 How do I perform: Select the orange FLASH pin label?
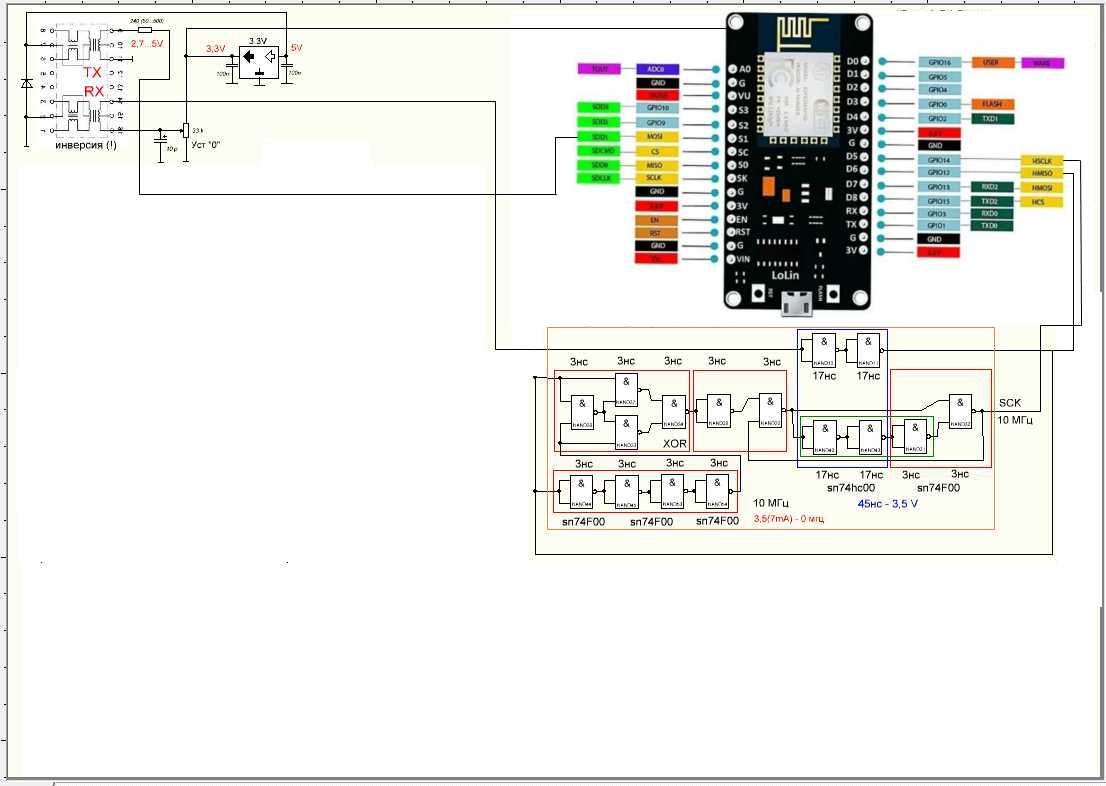click(x=992, y=104)
